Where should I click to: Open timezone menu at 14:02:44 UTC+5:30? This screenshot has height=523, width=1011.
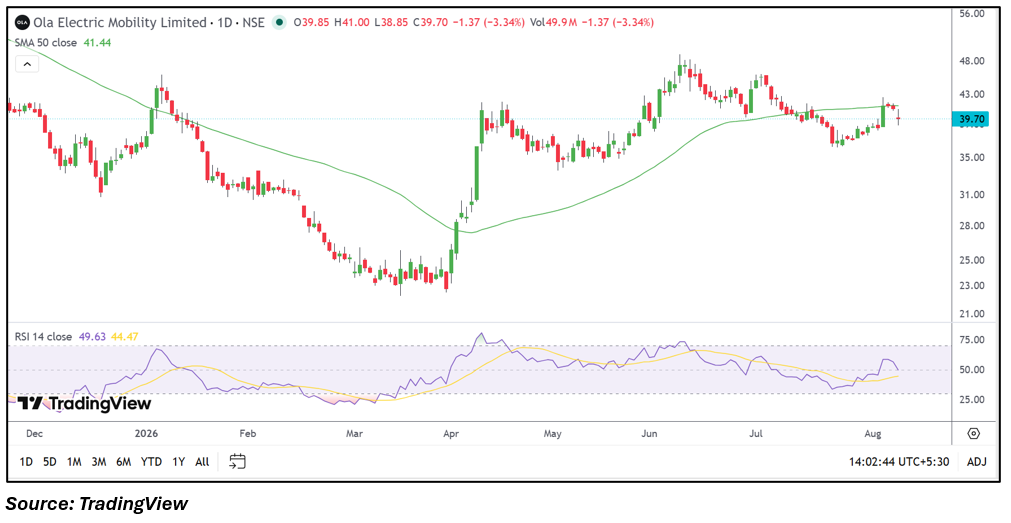(x=899, y=462)
